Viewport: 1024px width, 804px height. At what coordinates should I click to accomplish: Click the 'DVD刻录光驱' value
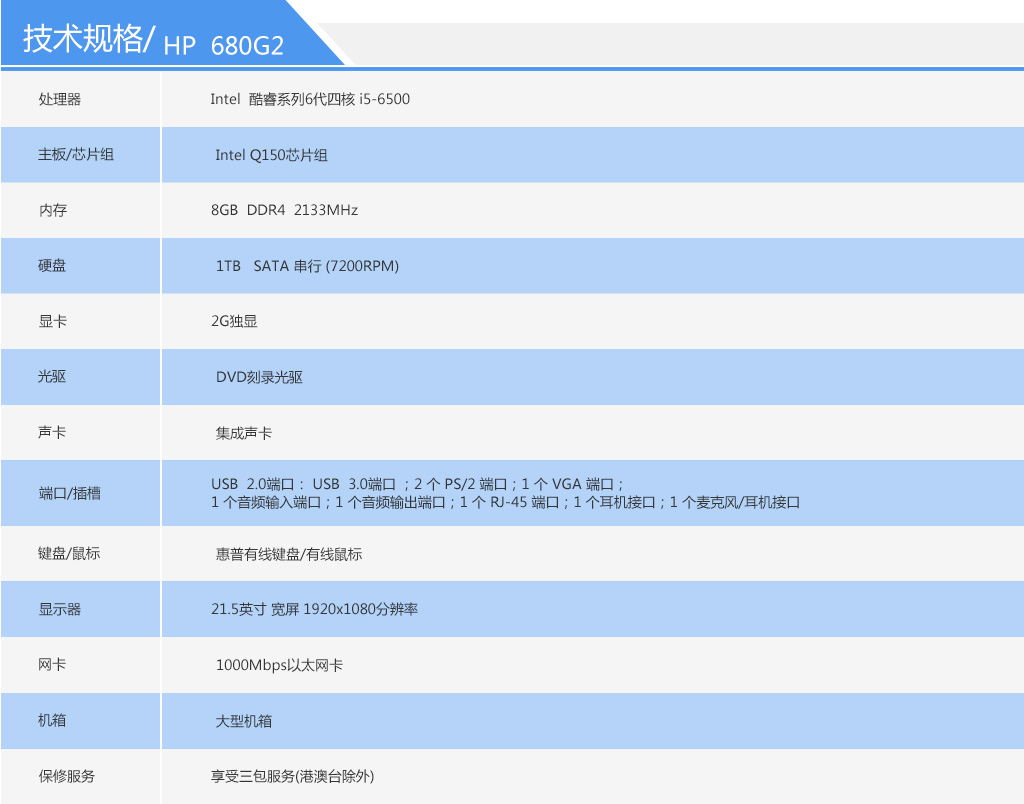pos(259,378)
